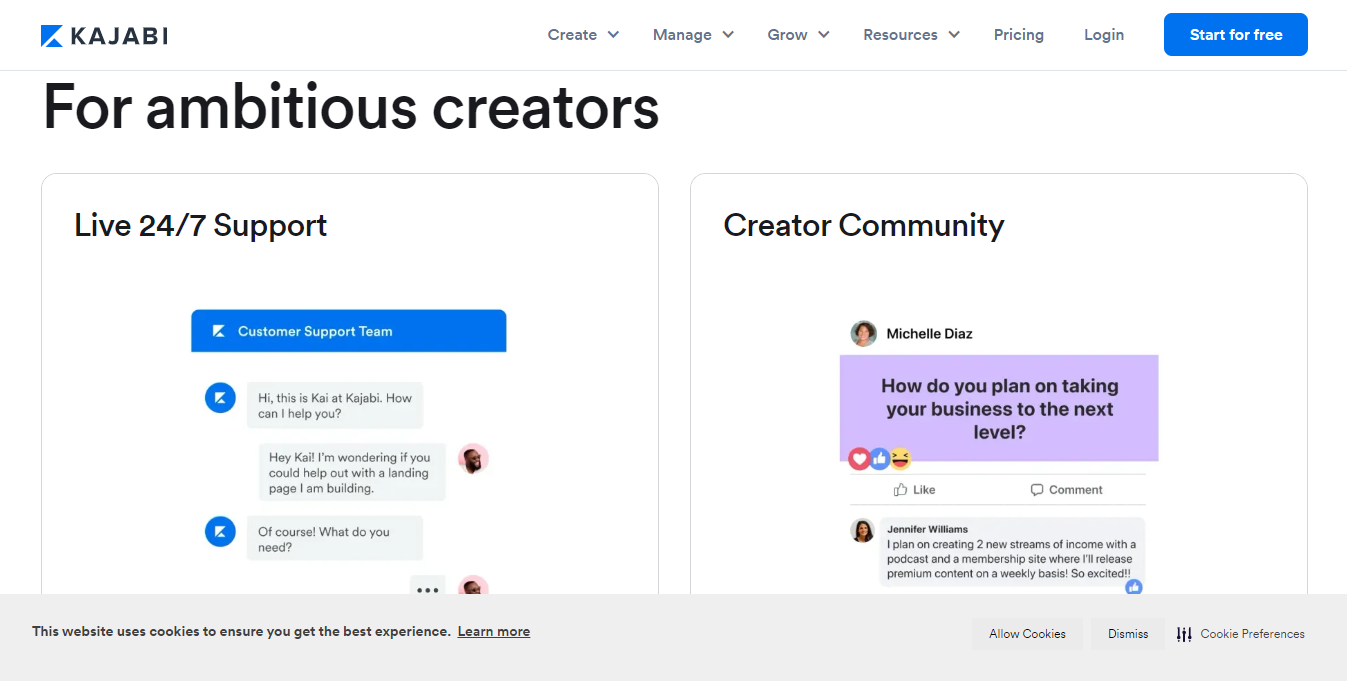Click the purple question post image

(999, 408)
